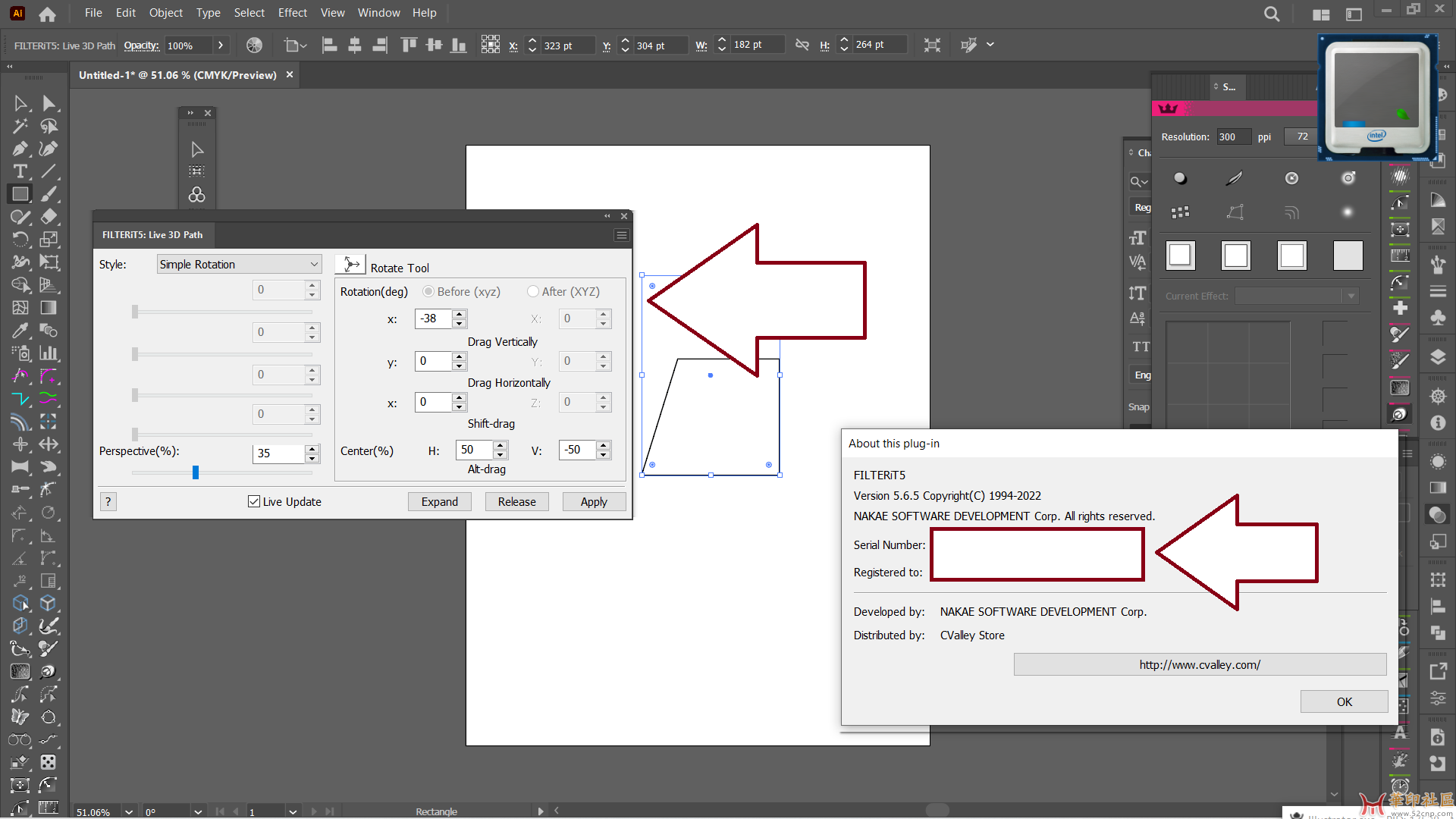
Task: Click the Home icon
Action: (47, 14)
